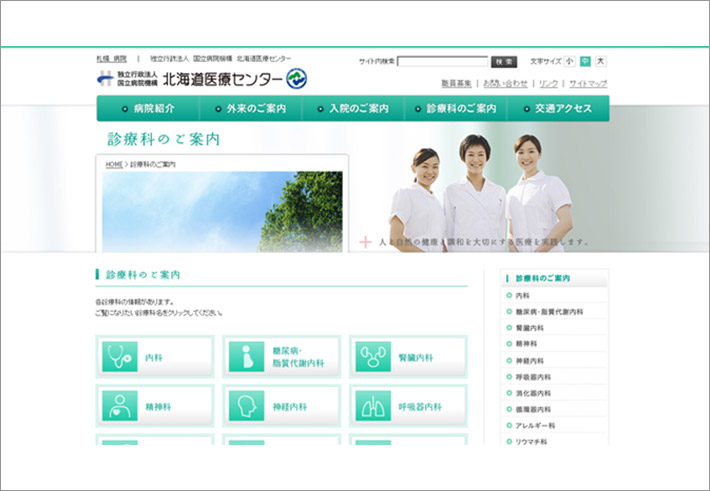Open the 糖尿病・脂質代謝内科 body icon tile
710x491 pixels.
pyautogui.click(x=245, y=357)
